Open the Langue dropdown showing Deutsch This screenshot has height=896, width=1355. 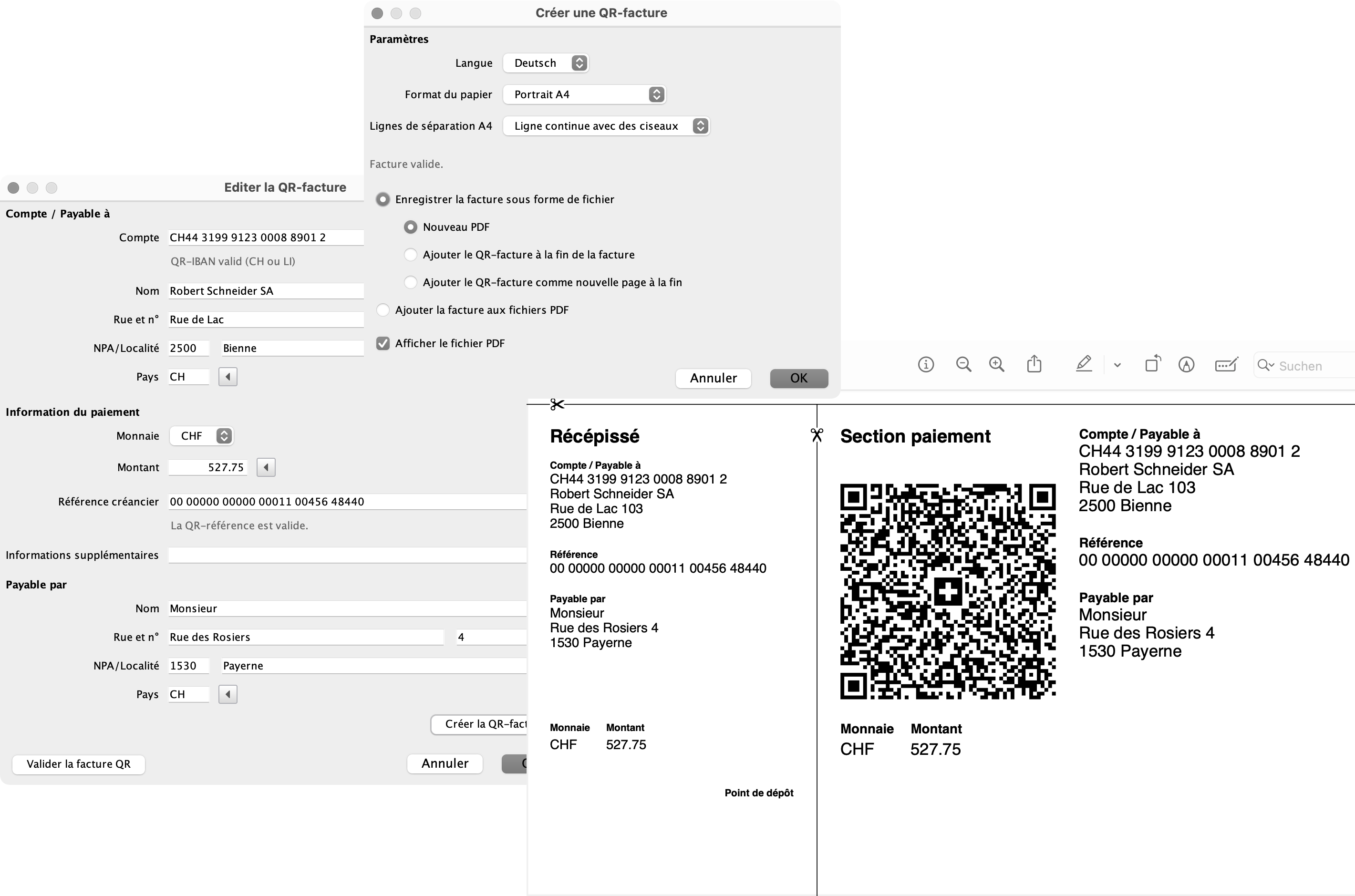[546, 63]
